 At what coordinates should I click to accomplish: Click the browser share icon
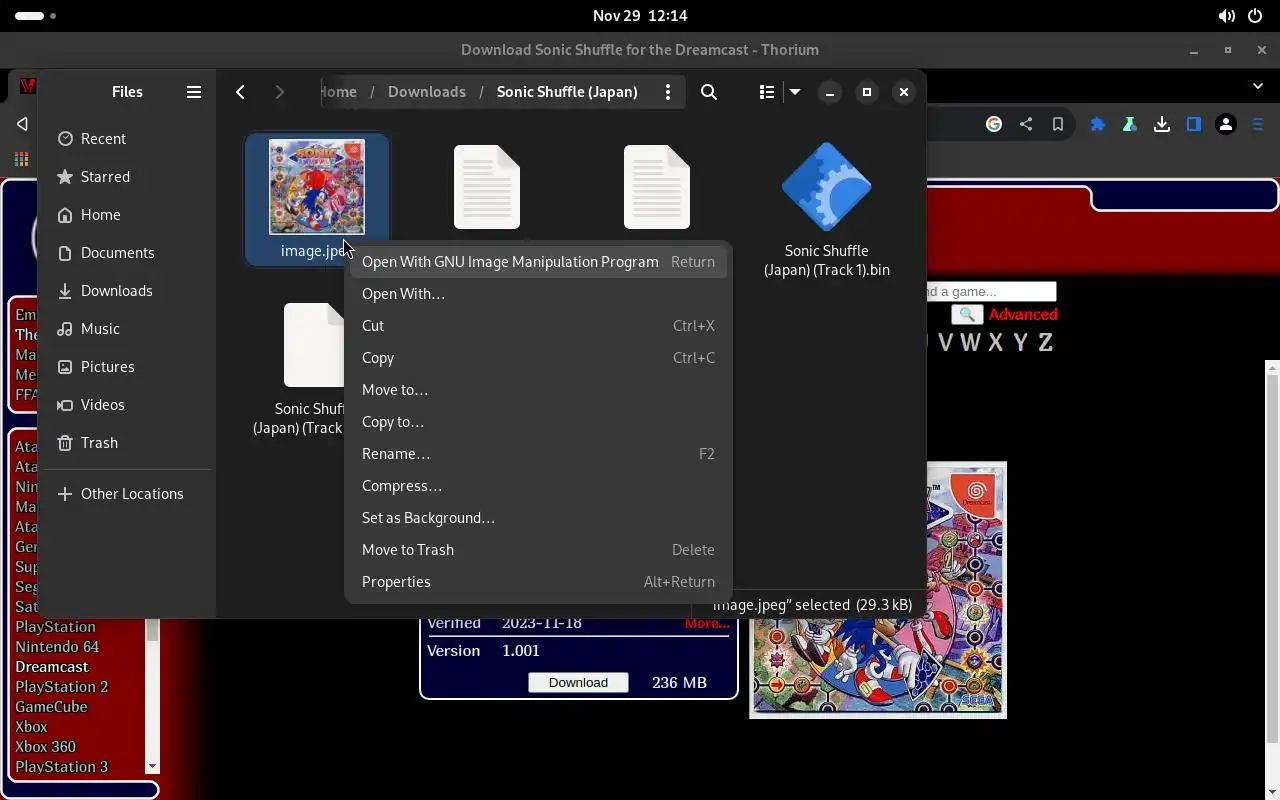coord(1026,124)
